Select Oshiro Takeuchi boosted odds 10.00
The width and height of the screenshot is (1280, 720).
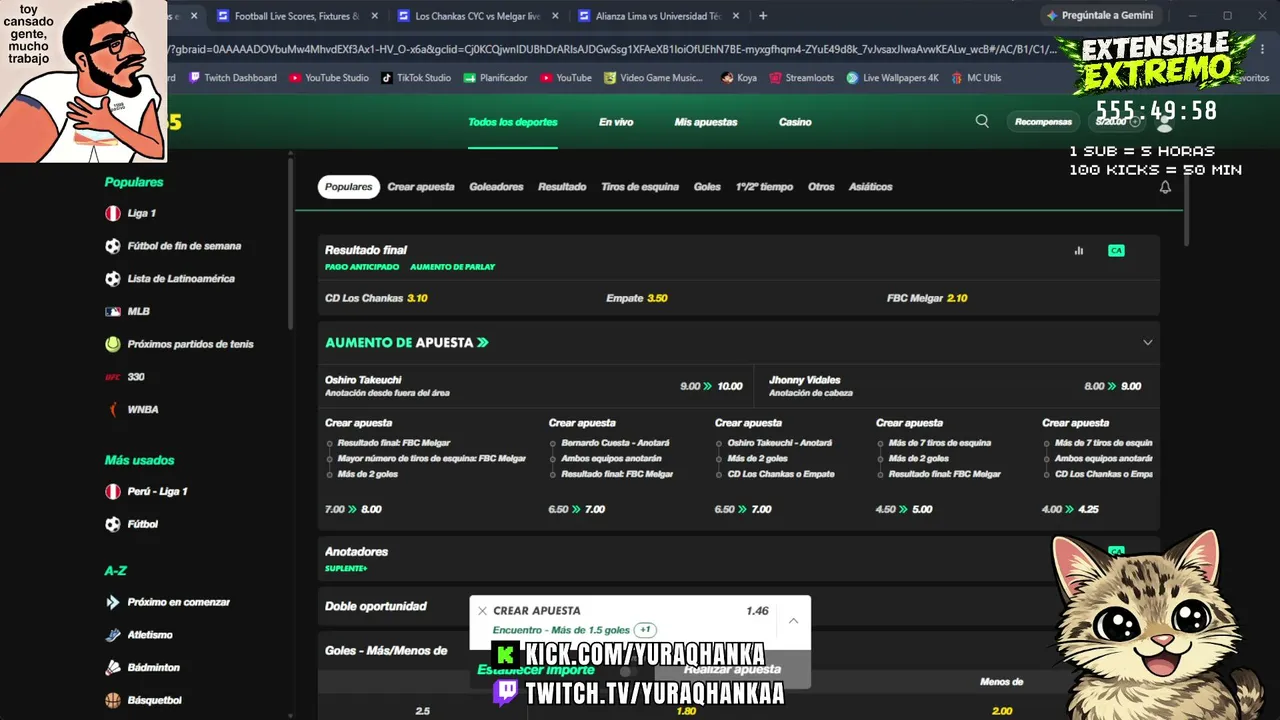534,386
